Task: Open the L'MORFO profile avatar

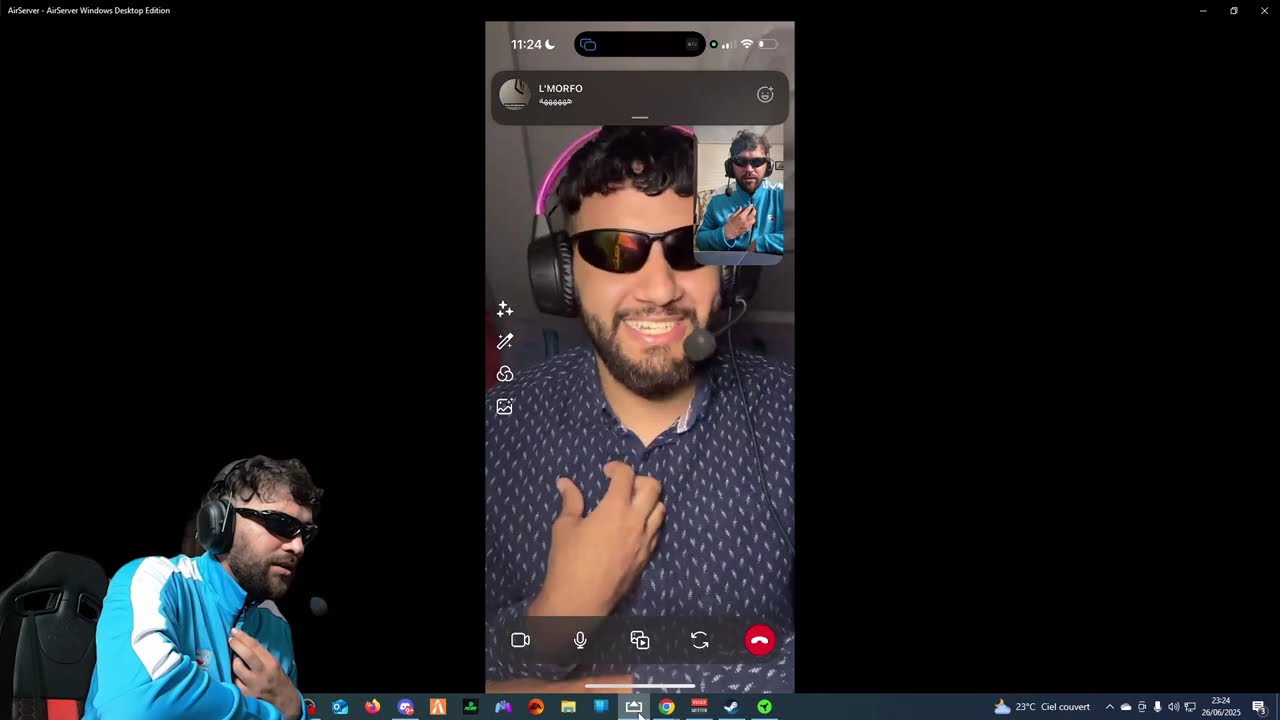Action: (514, 94)
